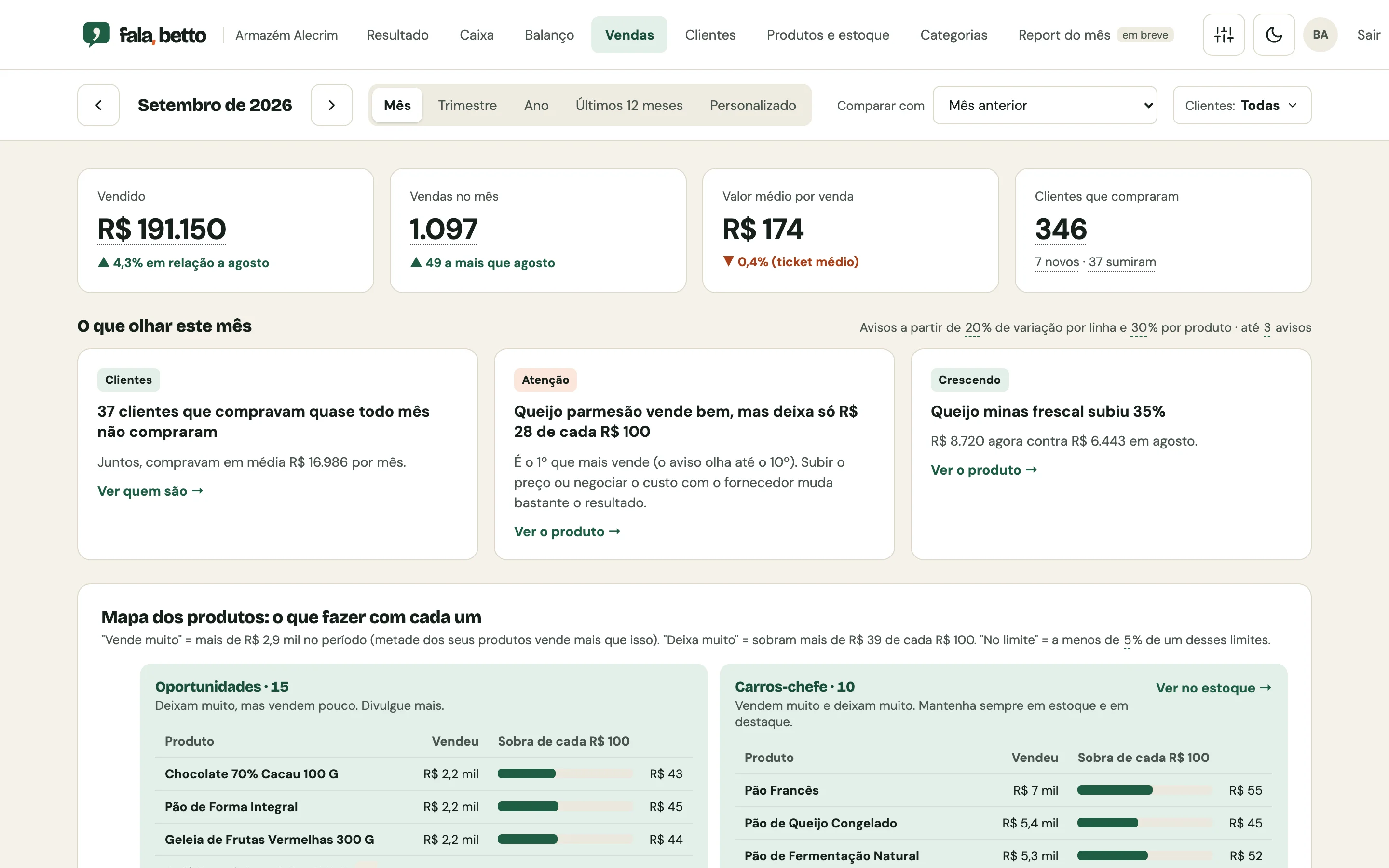Select Geleia de Frutas Vermelhas 300 G
Screen dimensions: 1389x868
click(423, 839)
